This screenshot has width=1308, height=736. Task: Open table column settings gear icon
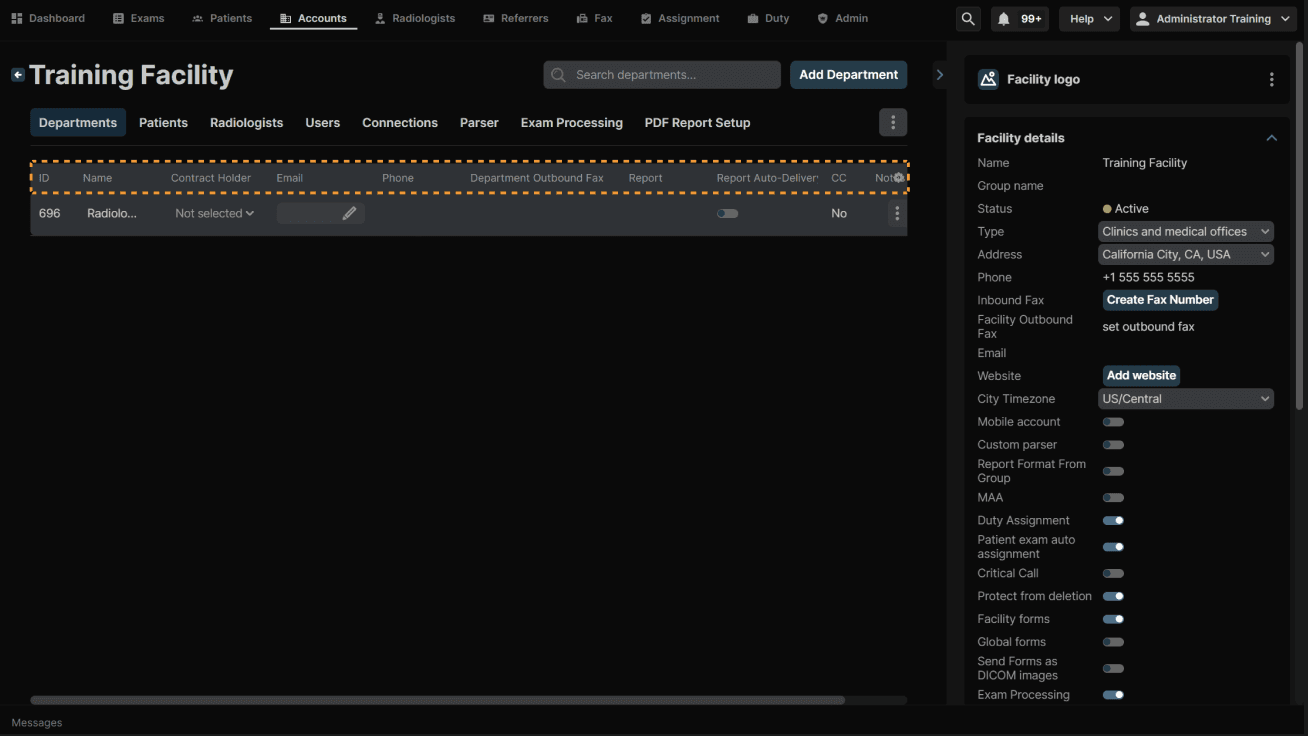898,177
